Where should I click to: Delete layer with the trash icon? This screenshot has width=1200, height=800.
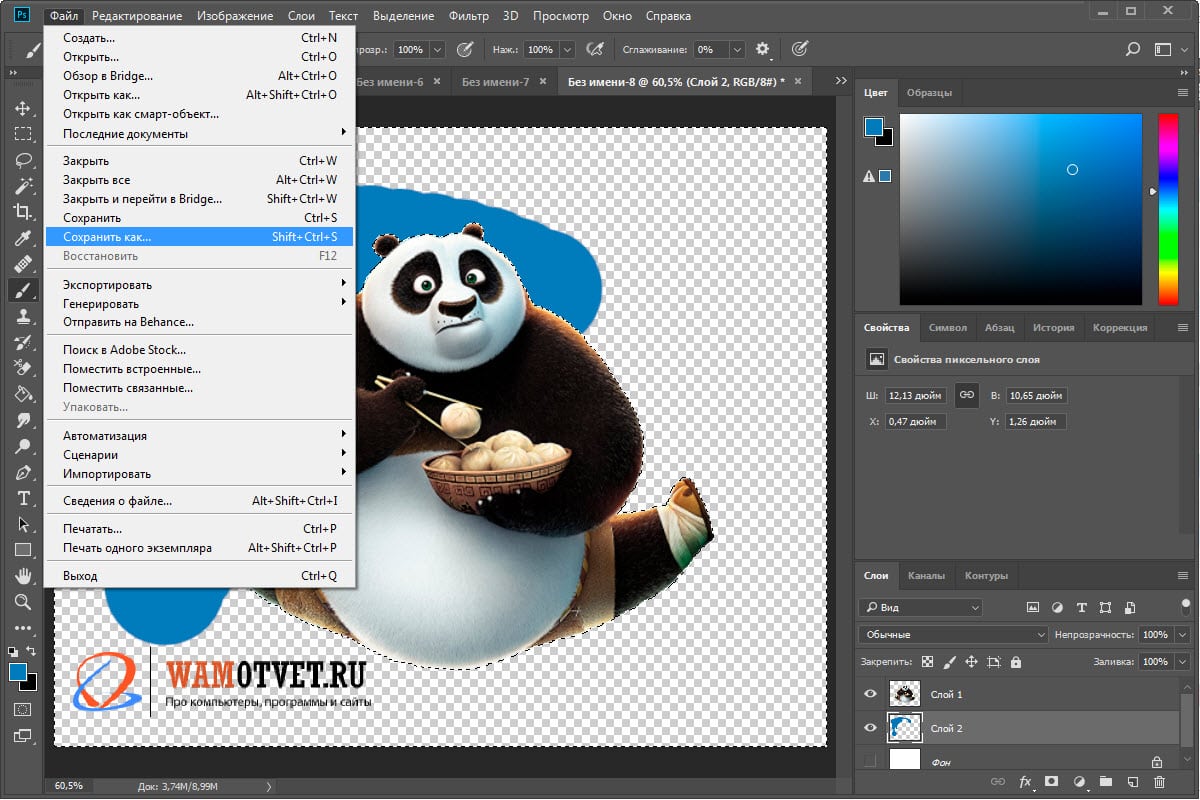click(x=1159, y=781)
